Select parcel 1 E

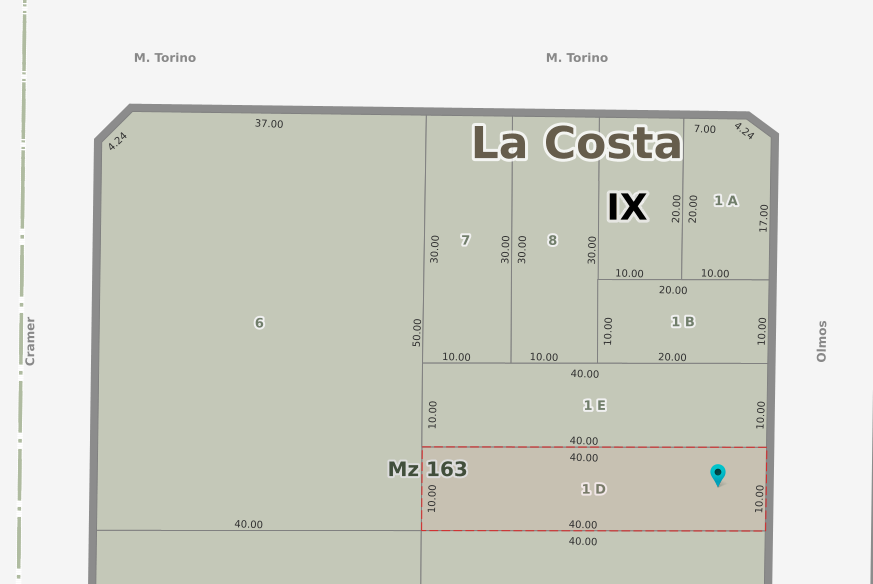pyautogui.click(x=594, y=405)
